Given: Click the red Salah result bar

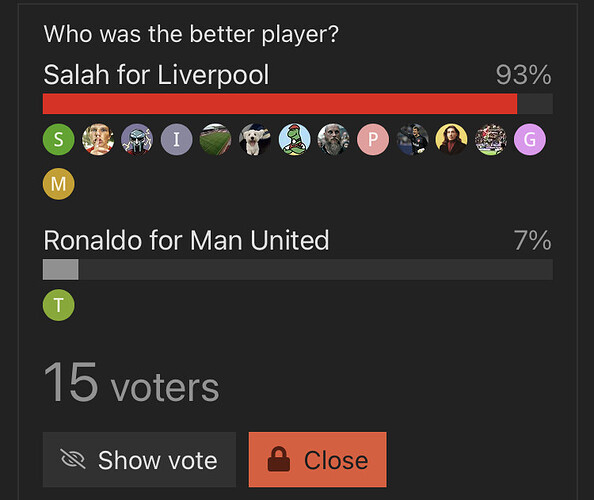Looking at the screenshot, I should pyautogui.click(x=280, y=104).
